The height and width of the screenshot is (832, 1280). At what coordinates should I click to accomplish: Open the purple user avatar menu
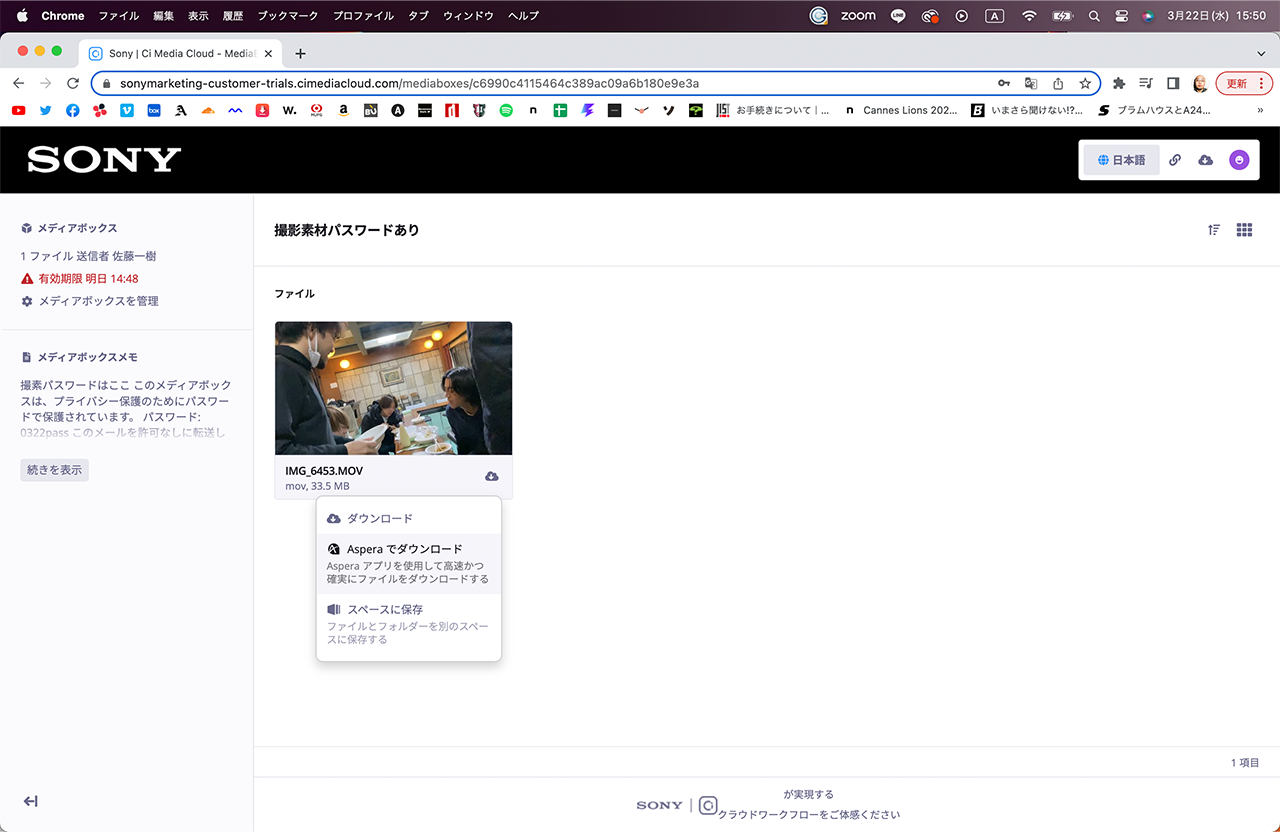1239,160
